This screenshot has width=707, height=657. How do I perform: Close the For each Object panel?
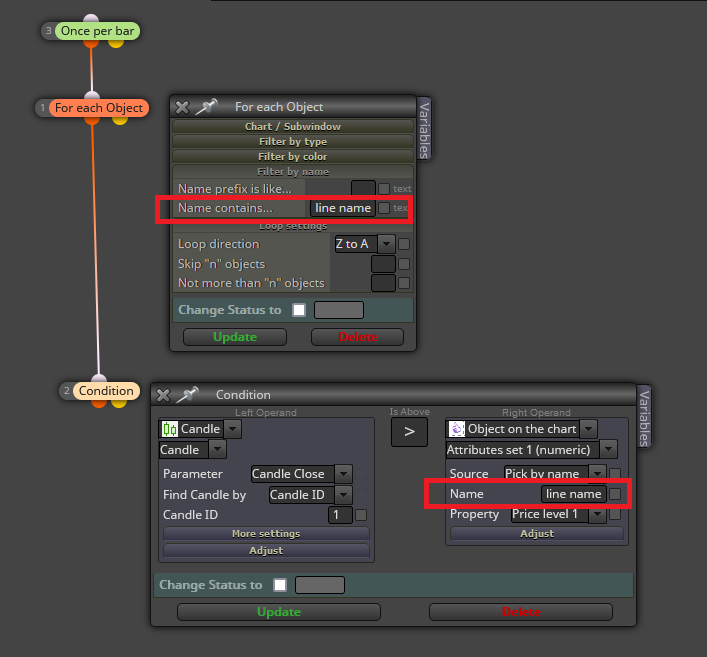coord(182,107)
